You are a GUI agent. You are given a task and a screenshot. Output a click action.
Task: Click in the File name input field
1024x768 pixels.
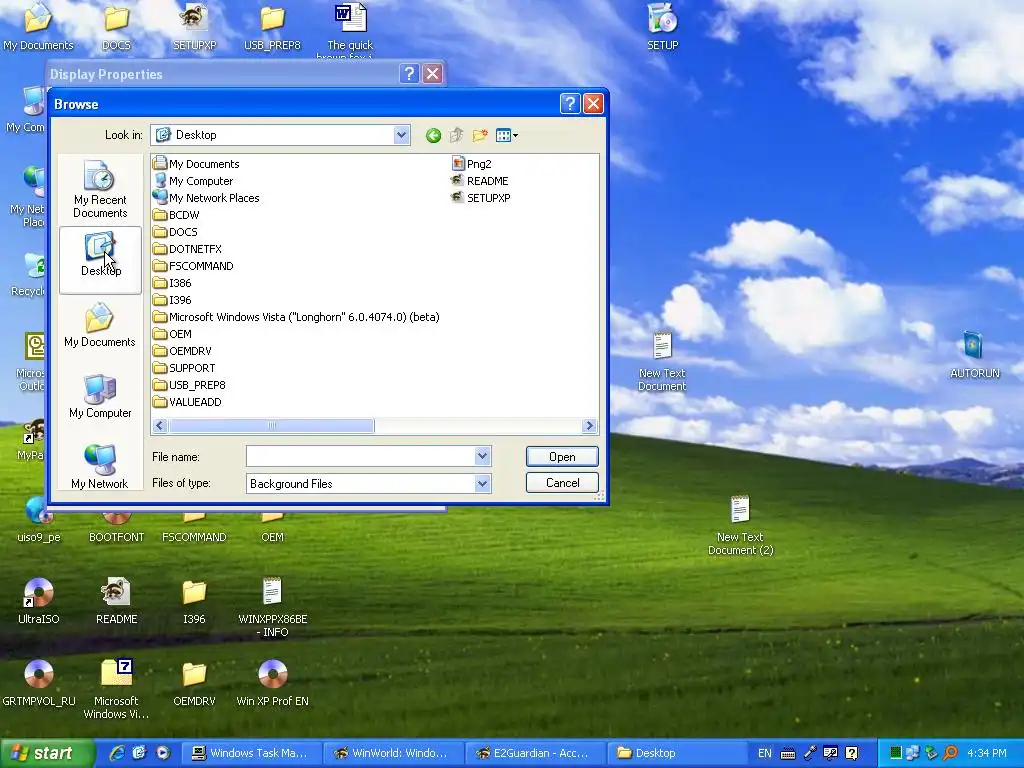coord(360,456)
